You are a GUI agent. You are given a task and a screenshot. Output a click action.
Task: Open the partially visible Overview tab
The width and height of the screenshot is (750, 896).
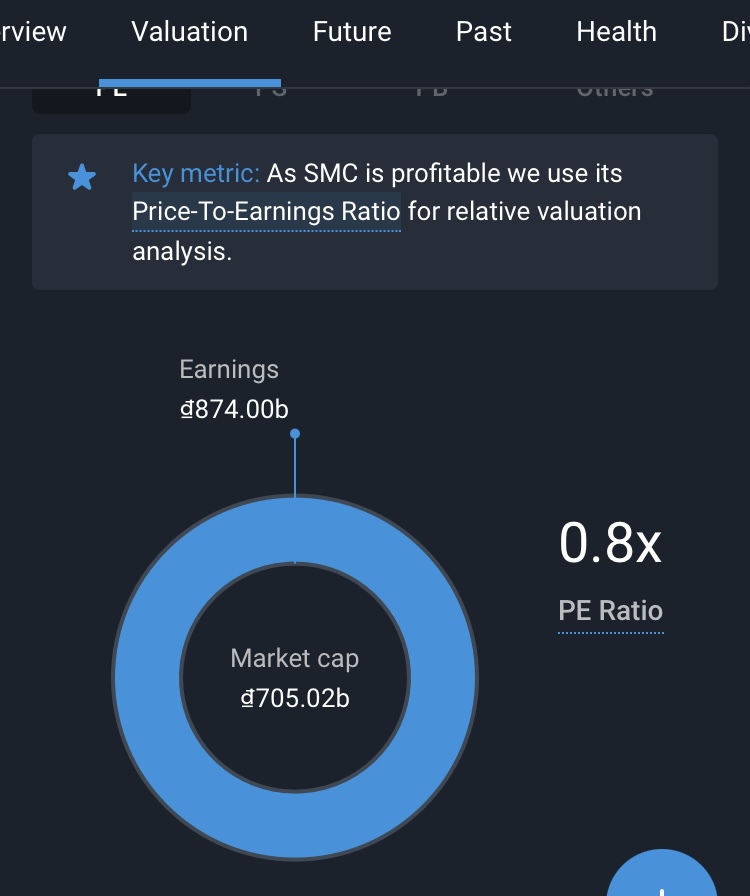pyautogui.click(x=32, y=32)
